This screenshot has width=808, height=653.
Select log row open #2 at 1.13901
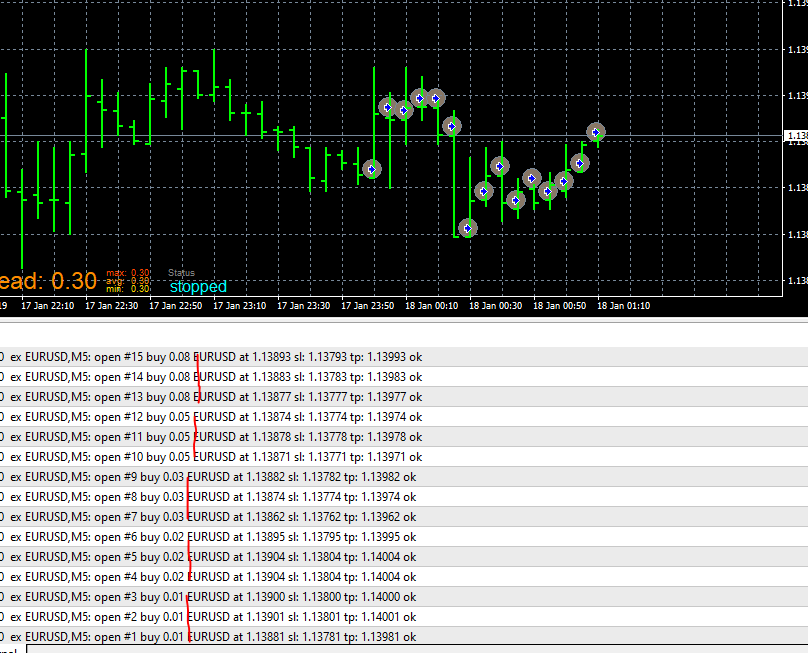pos(404,616)
